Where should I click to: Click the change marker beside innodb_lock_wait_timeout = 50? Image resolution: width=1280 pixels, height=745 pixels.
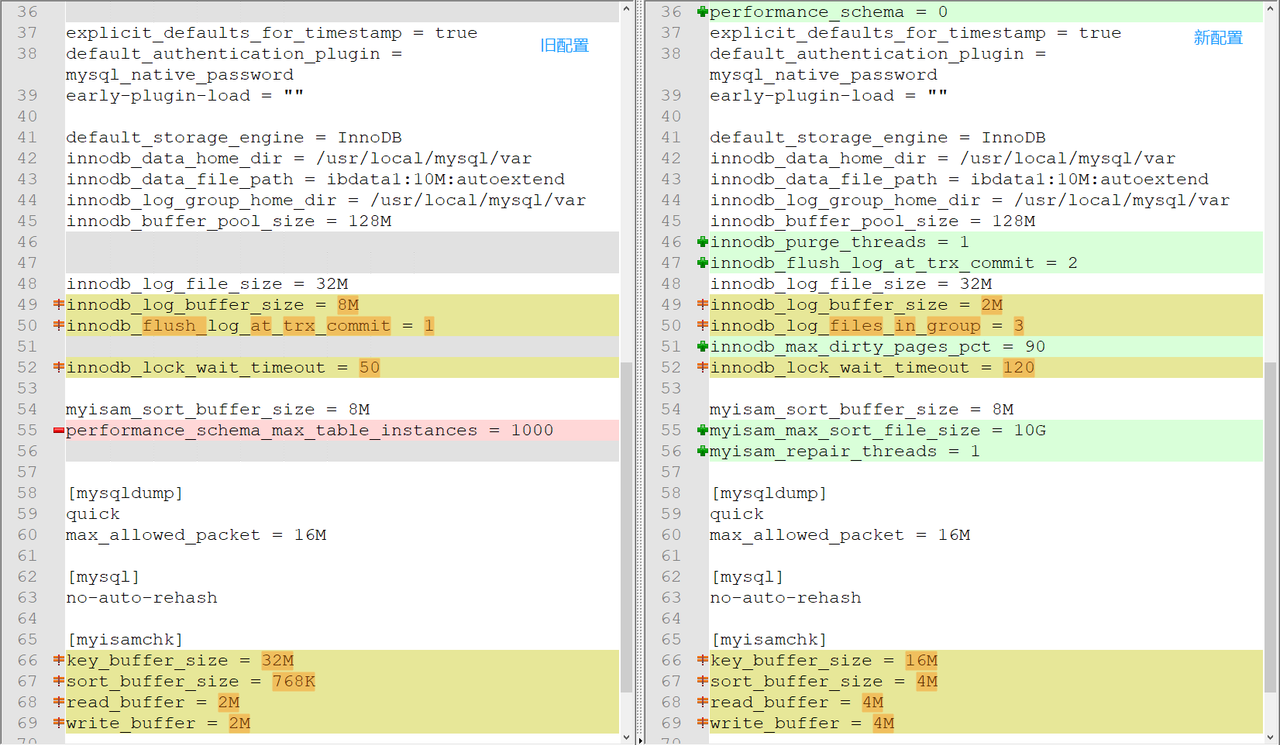coord(59,368)
